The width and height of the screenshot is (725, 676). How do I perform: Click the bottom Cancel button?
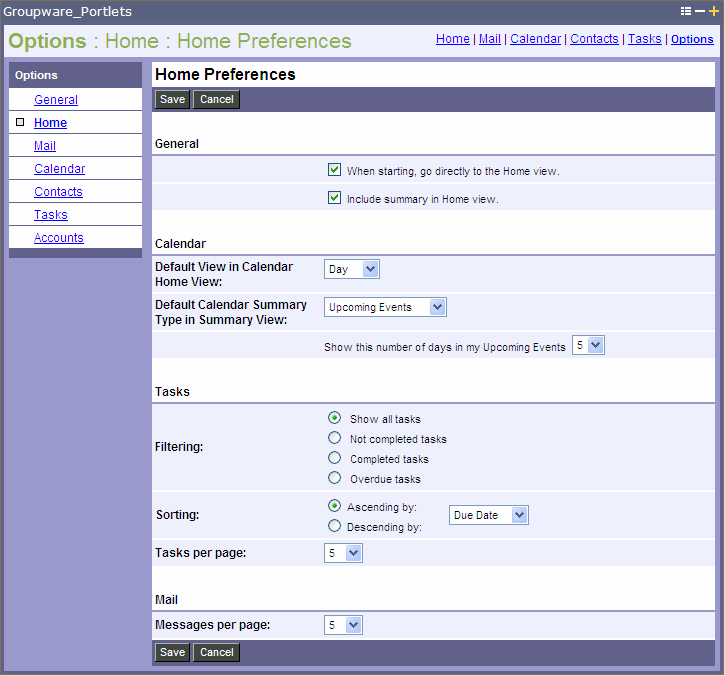[216, 652]
